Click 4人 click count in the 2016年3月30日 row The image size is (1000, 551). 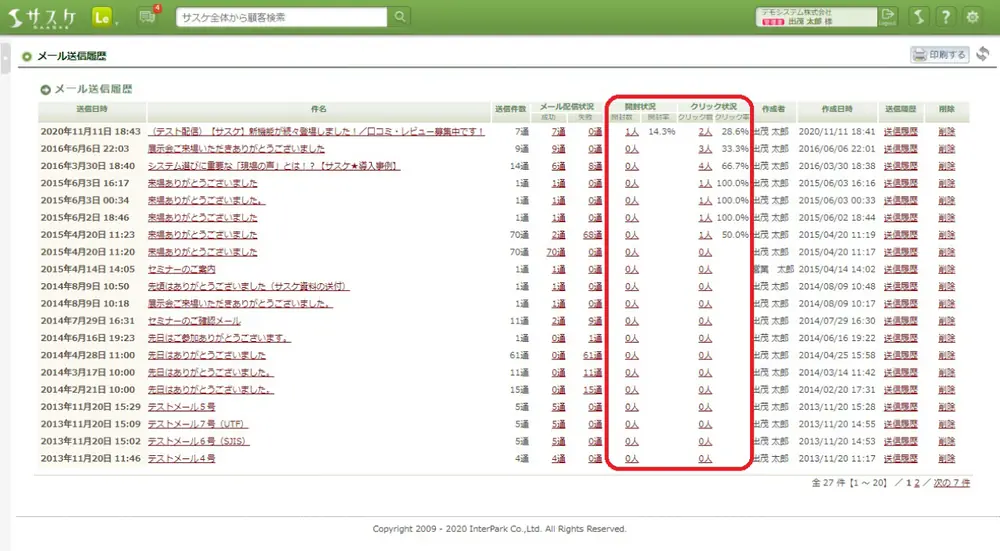(705, 166)
